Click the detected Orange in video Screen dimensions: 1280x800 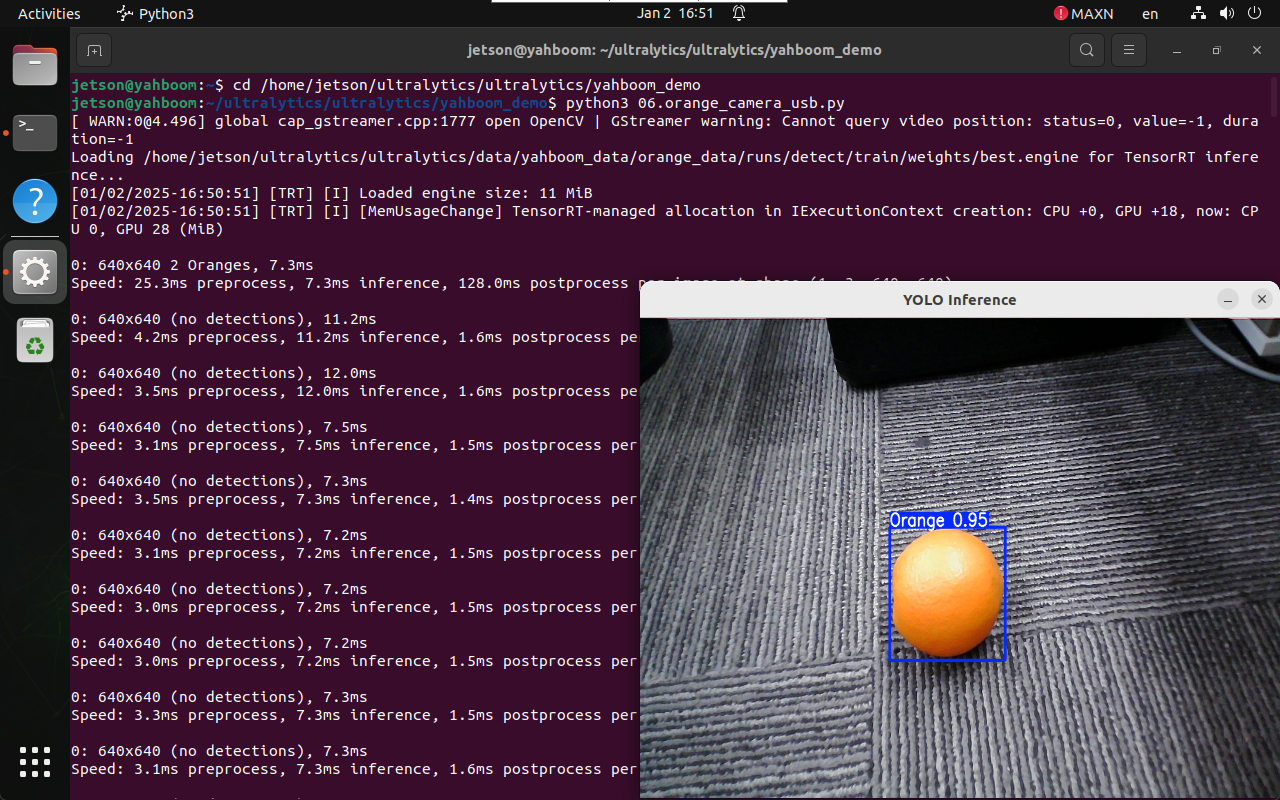pos(946,594)
